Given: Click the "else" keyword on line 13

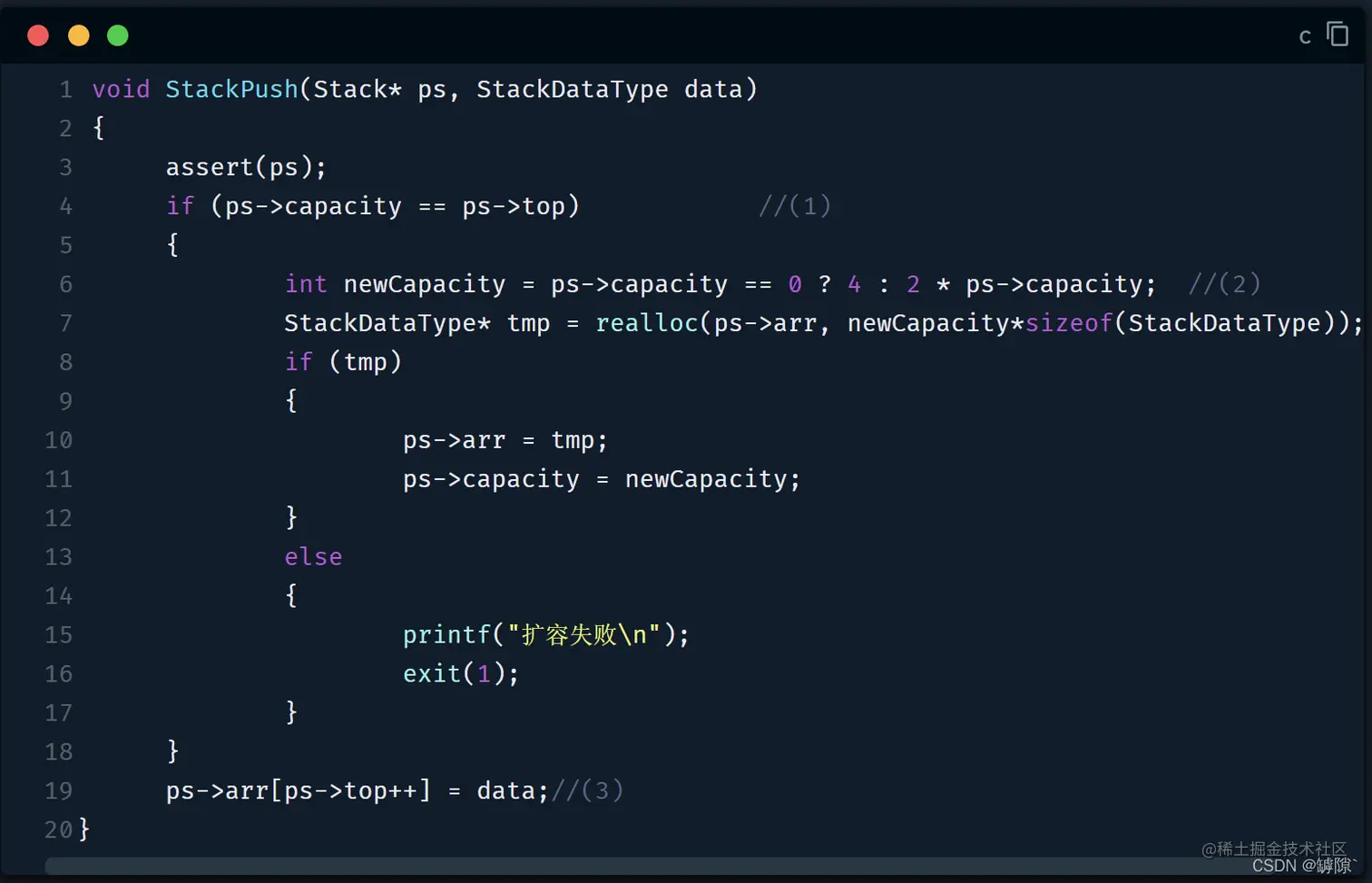Looking at the screenshot, I should click(x=313, y=556).
